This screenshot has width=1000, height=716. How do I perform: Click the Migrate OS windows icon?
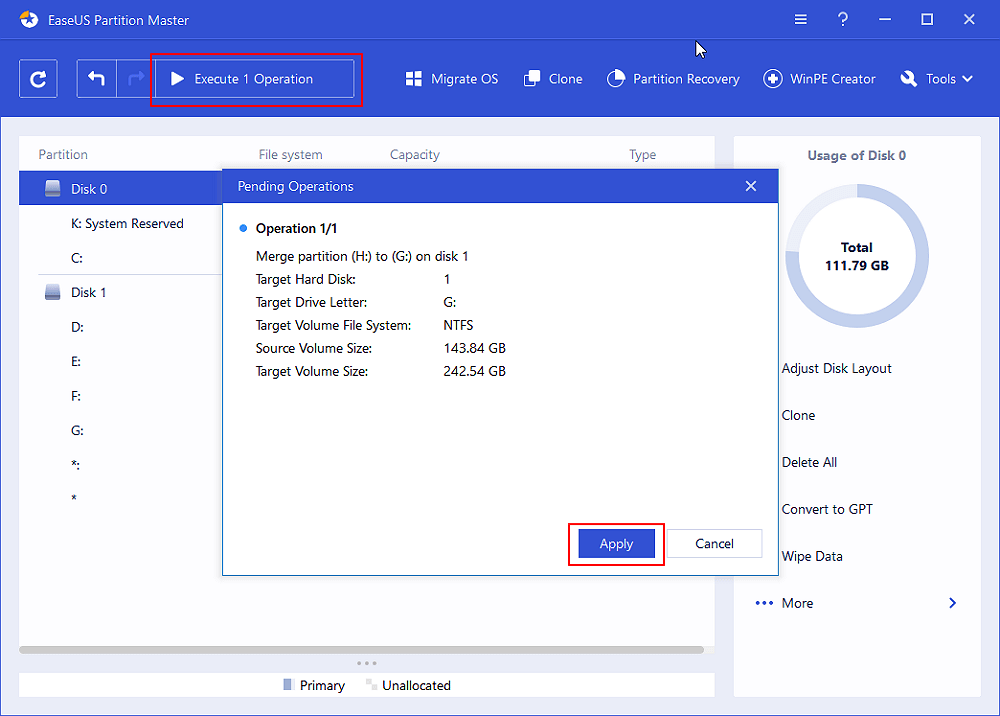click(x=413, y=79)
